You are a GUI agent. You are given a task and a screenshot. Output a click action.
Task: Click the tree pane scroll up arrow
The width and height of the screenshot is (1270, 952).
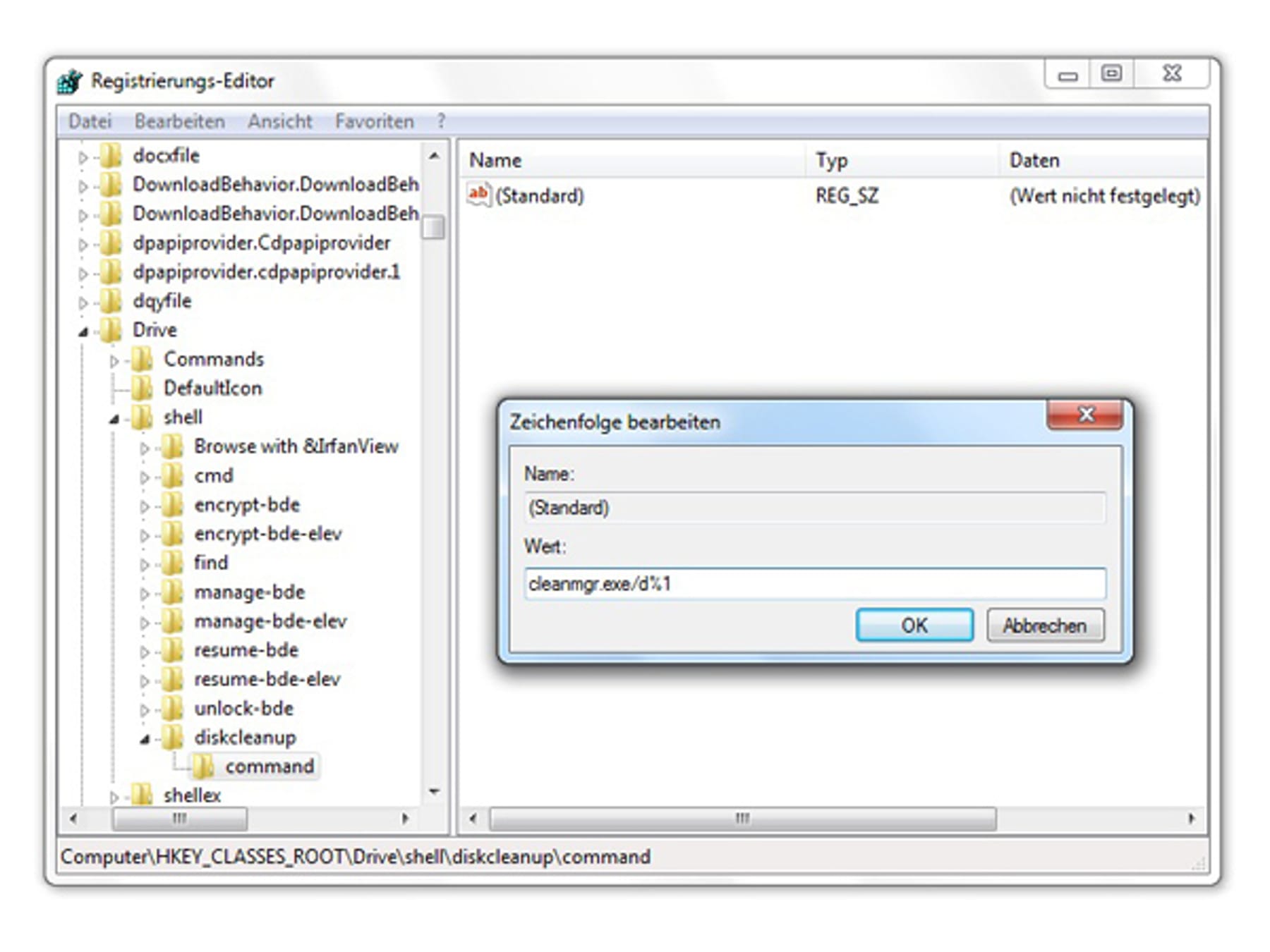click(x=434, y=155)
